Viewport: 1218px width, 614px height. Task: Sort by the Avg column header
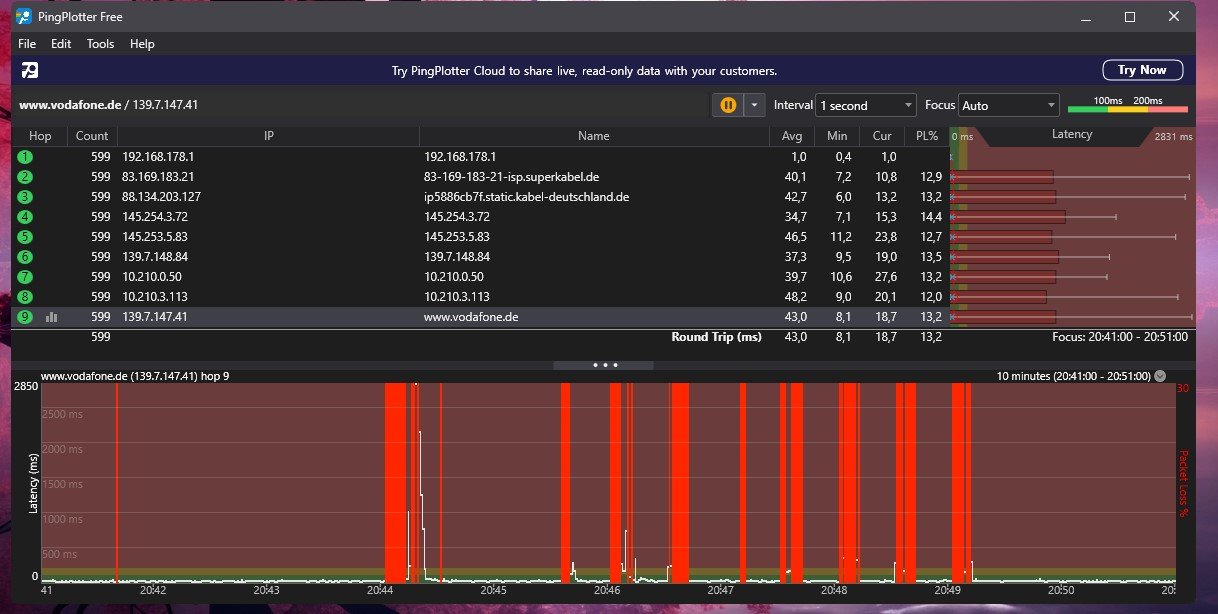coord(792,135)
